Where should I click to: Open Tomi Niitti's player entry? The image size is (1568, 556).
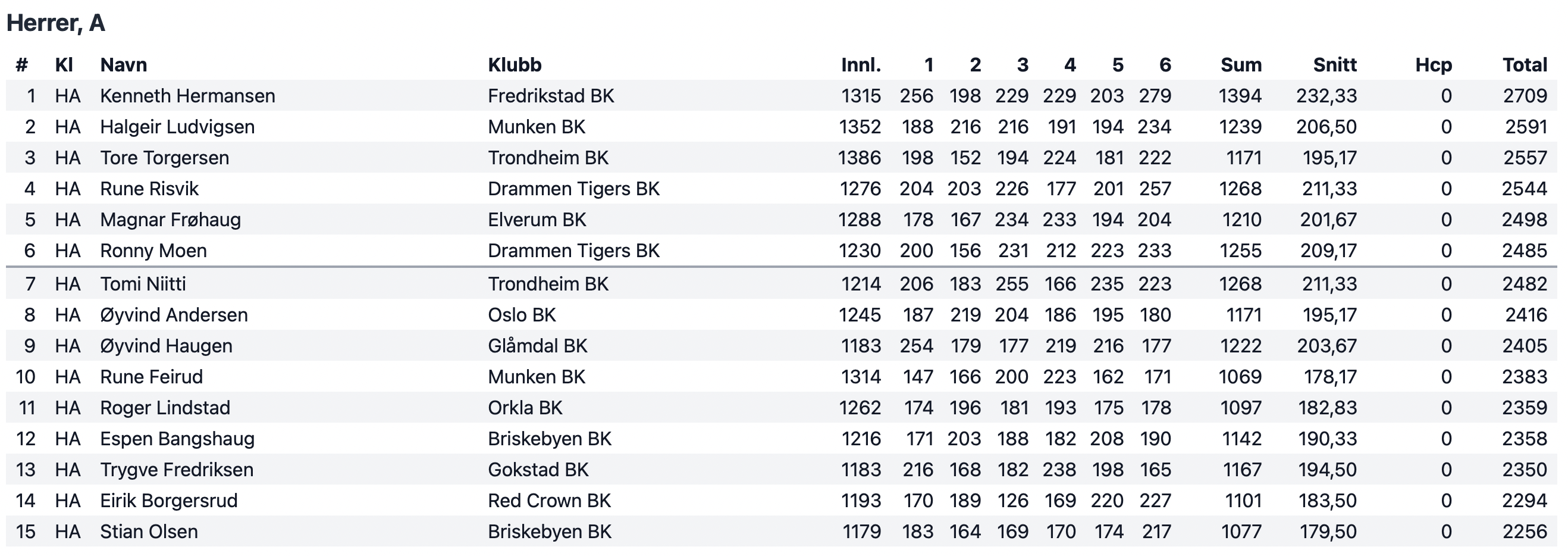pyautogui.click(x=143, y=284)
